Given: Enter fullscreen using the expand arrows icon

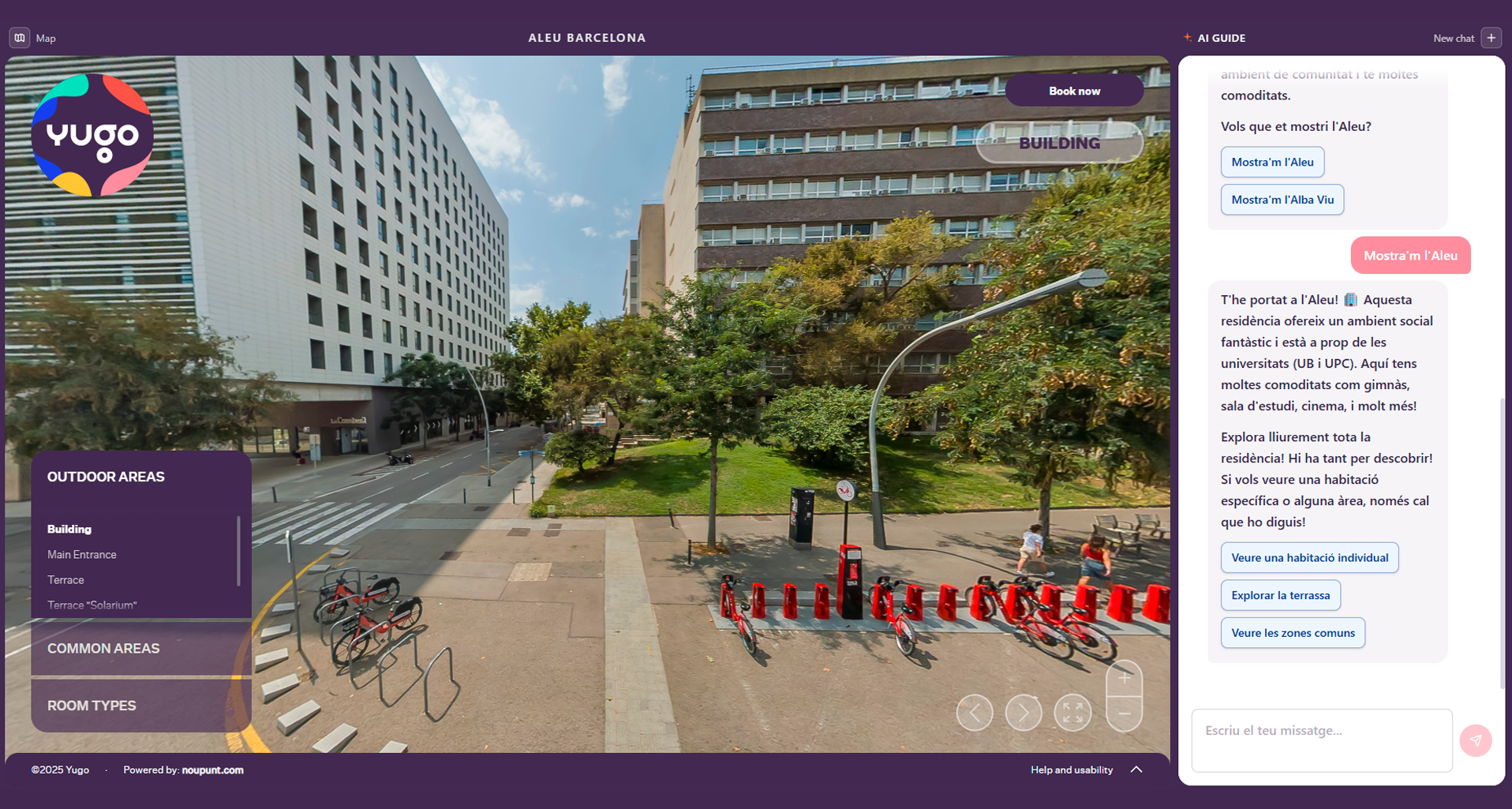Looking at the screenshot, I should point(1072,712).
